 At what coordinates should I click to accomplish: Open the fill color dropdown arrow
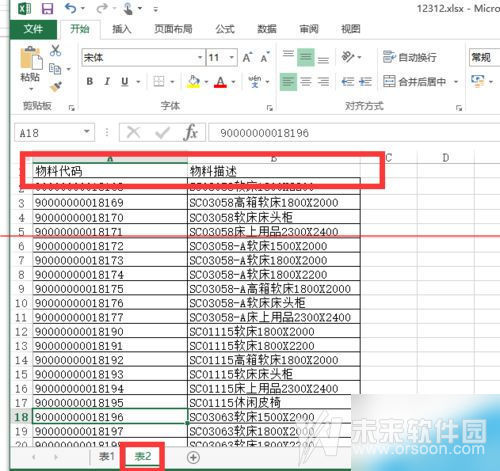(x=206, y=81)
